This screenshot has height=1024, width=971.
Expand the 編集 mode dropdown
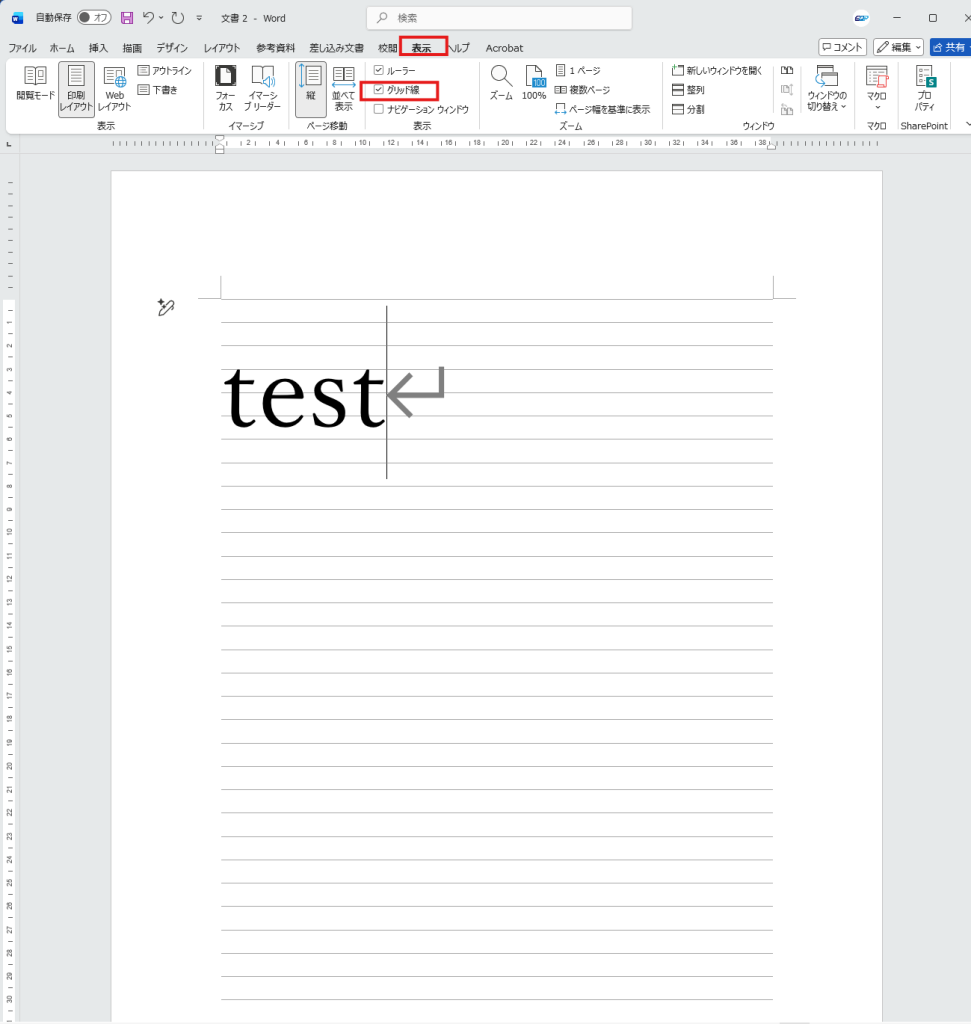pos(898,47)
